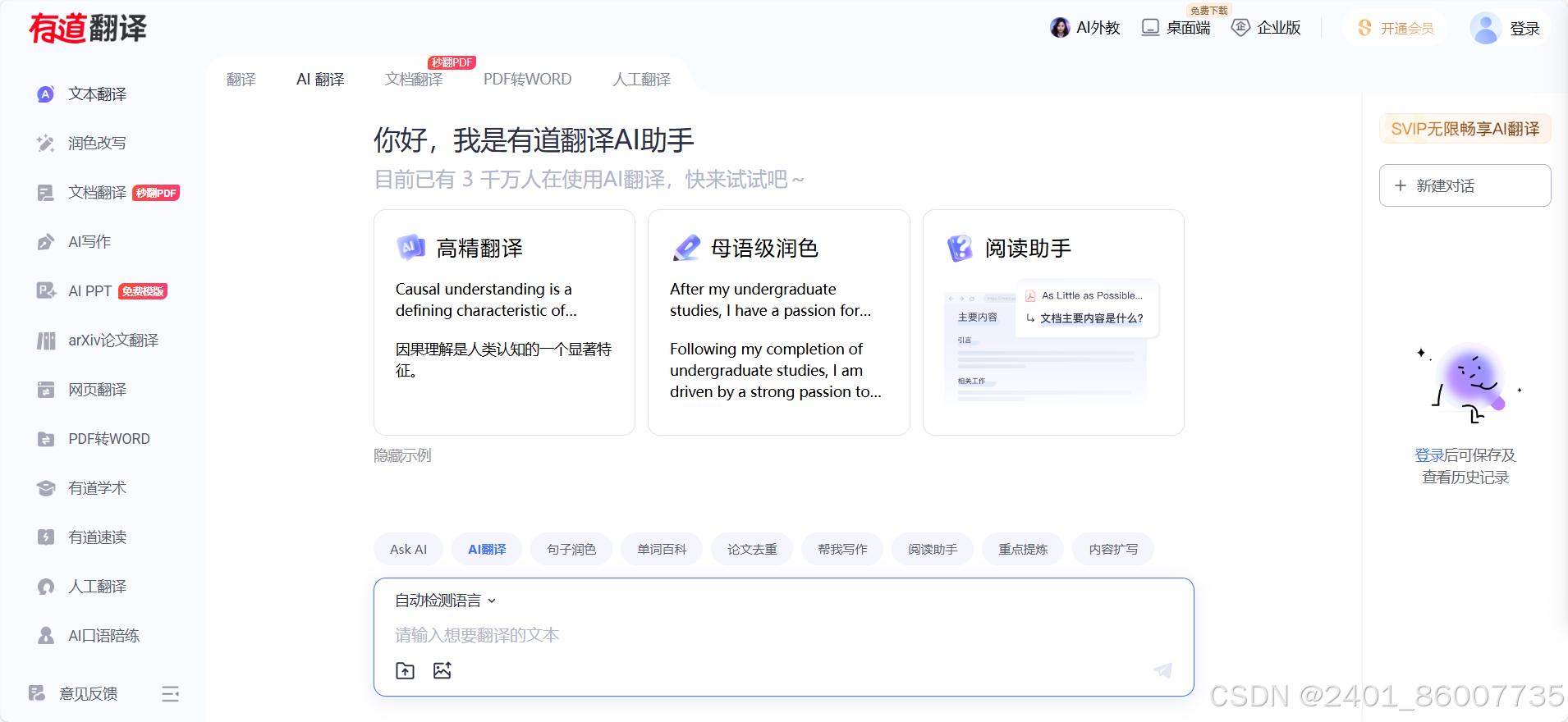The width and height of the screenshot is (1568, 722).
Task: Choose the 论文去重 chip
Action: (x=752, y=549)
